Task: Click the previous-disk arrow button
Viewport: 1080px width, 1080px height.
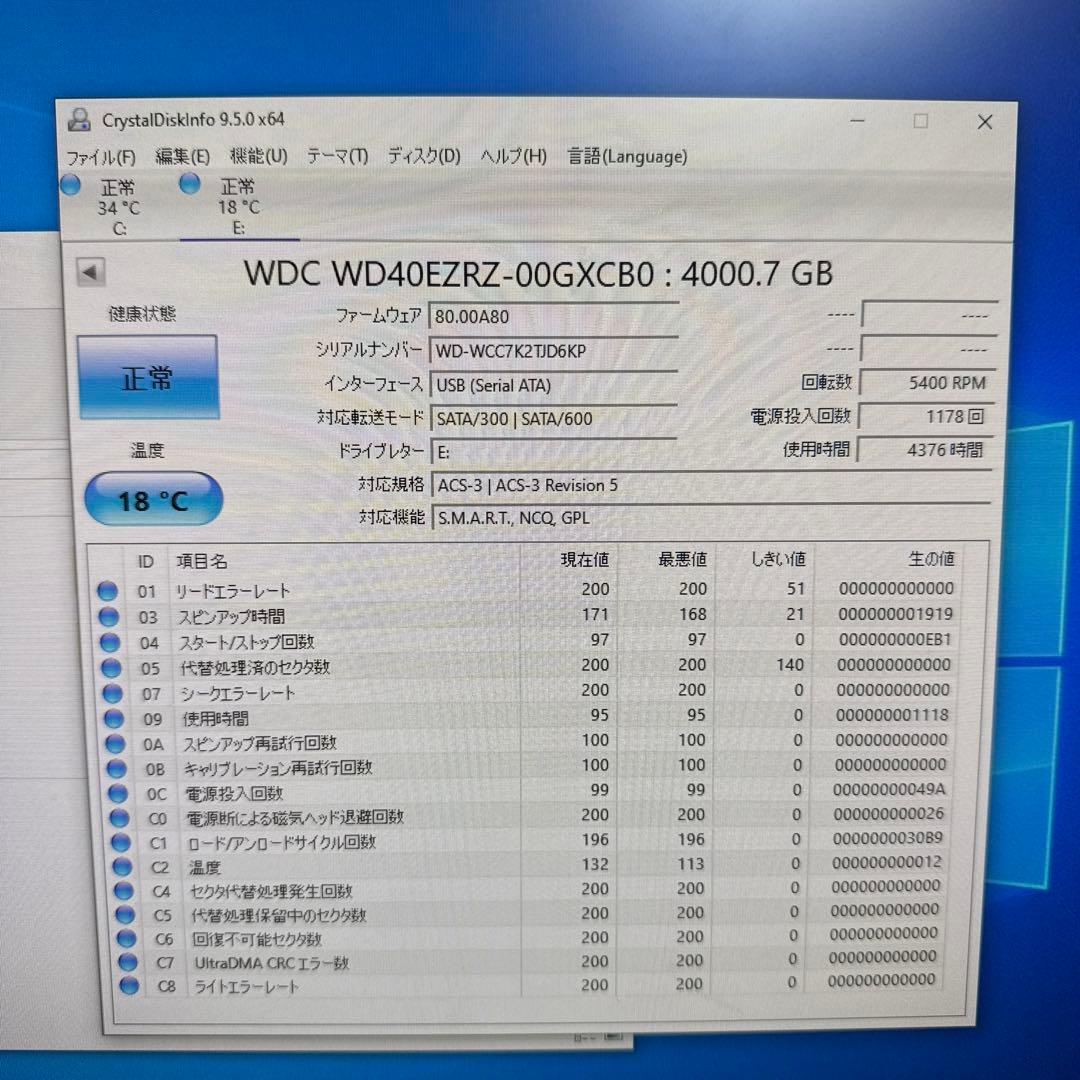Action: (x=90, y=271)
